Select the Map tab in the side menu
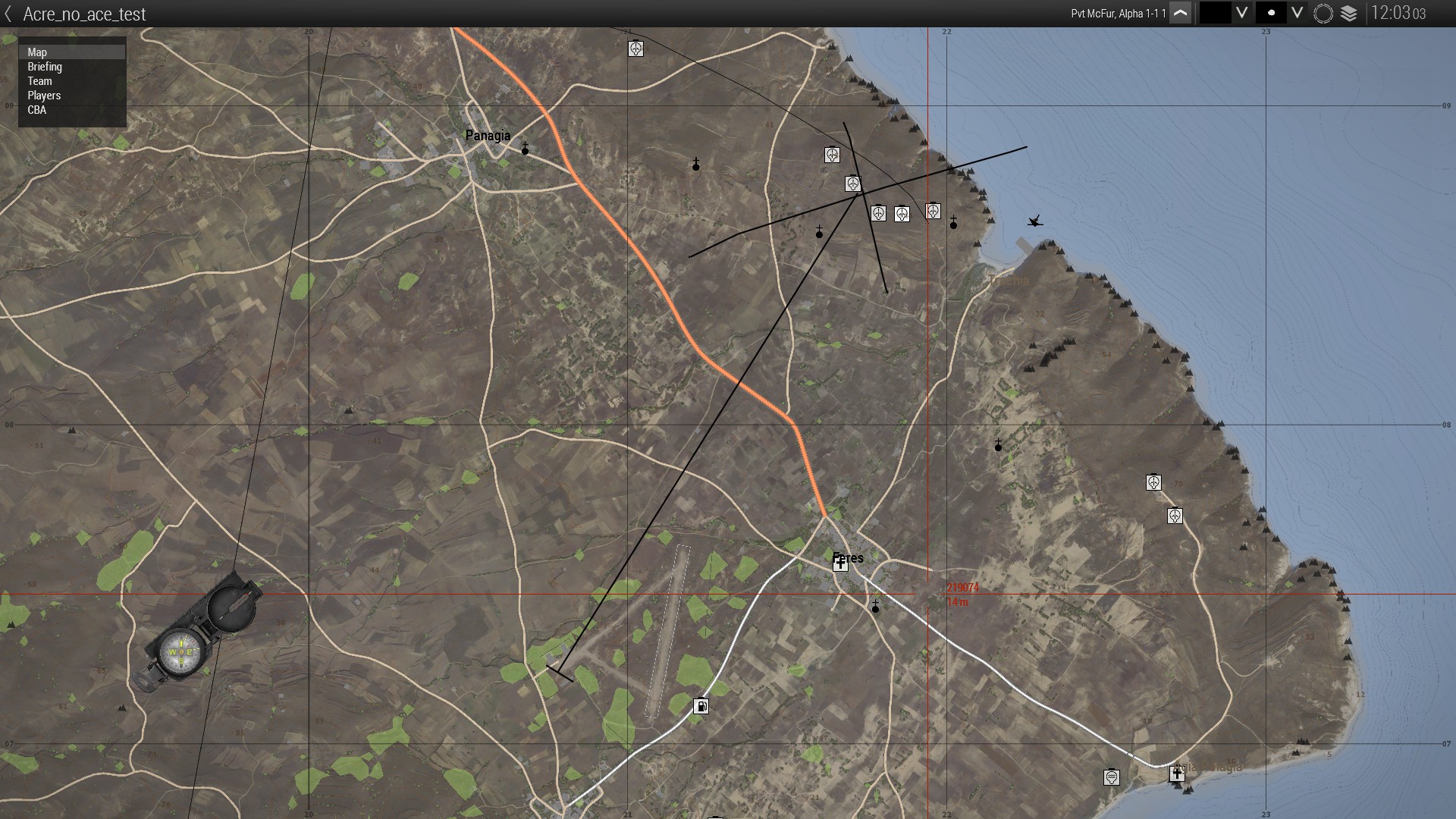 (x=36, y=52)
